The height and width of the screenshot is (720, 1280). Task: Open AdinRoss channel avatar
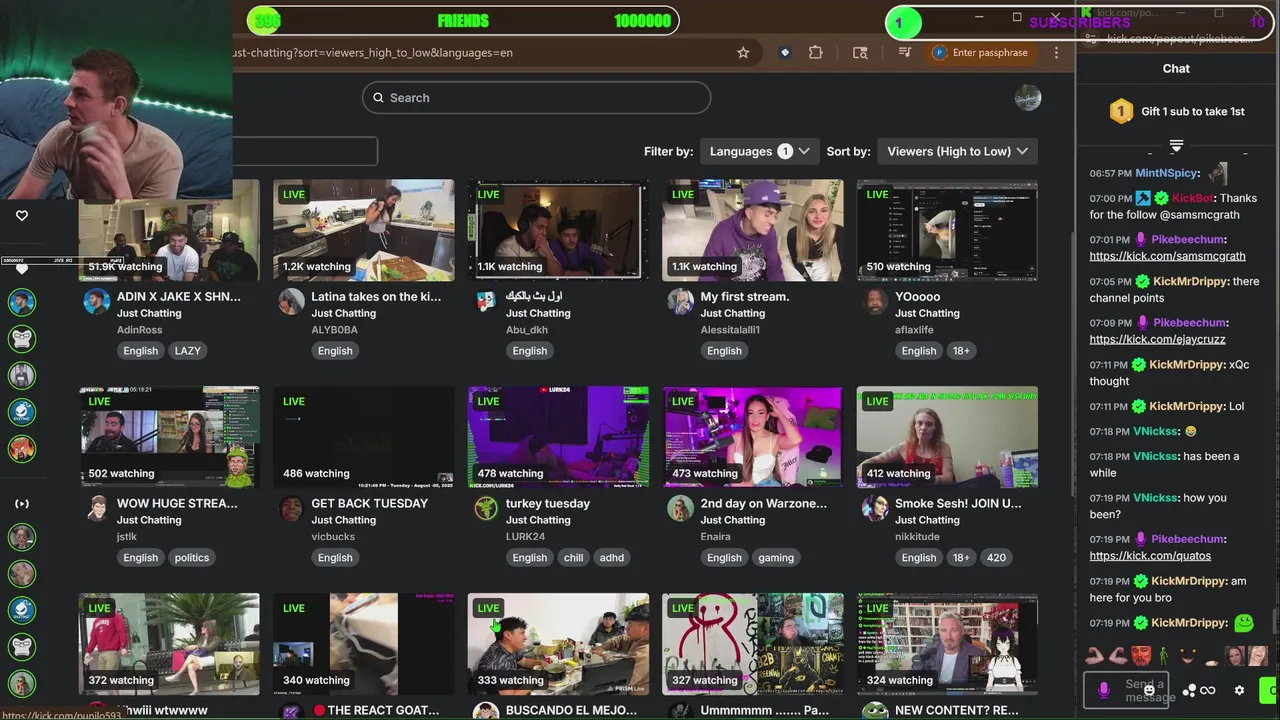click(x=97, y=301)
